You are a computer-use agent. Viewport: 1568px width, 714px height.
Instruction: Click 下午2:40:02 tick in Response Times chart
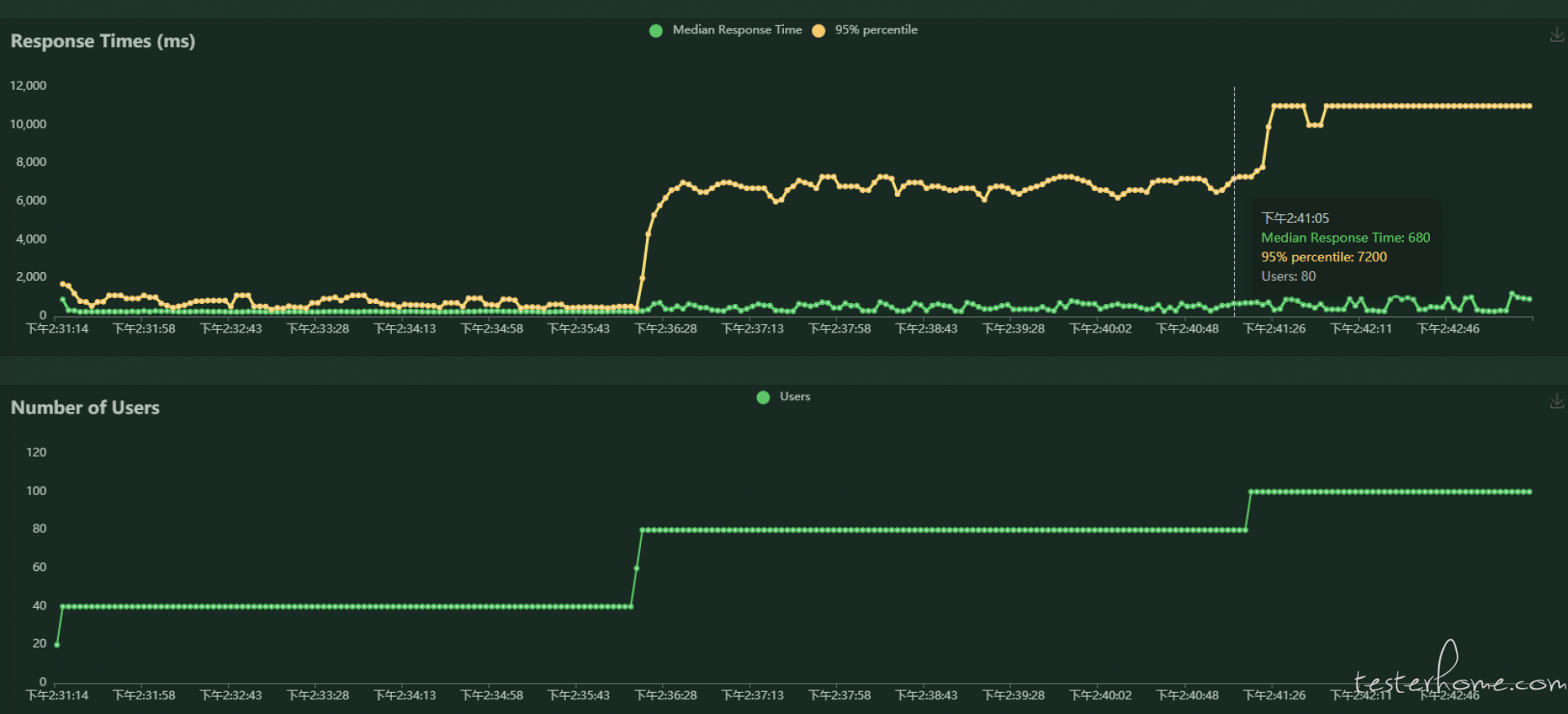(1100, 328)
